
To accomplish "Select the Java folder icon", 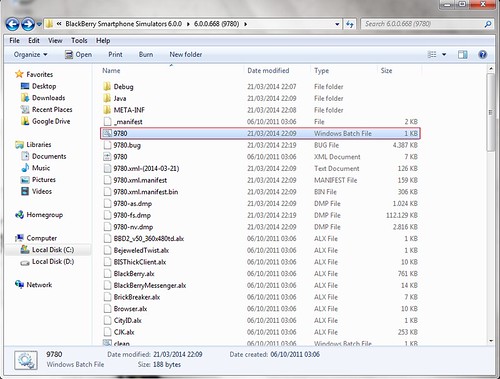I will (107, 98).
